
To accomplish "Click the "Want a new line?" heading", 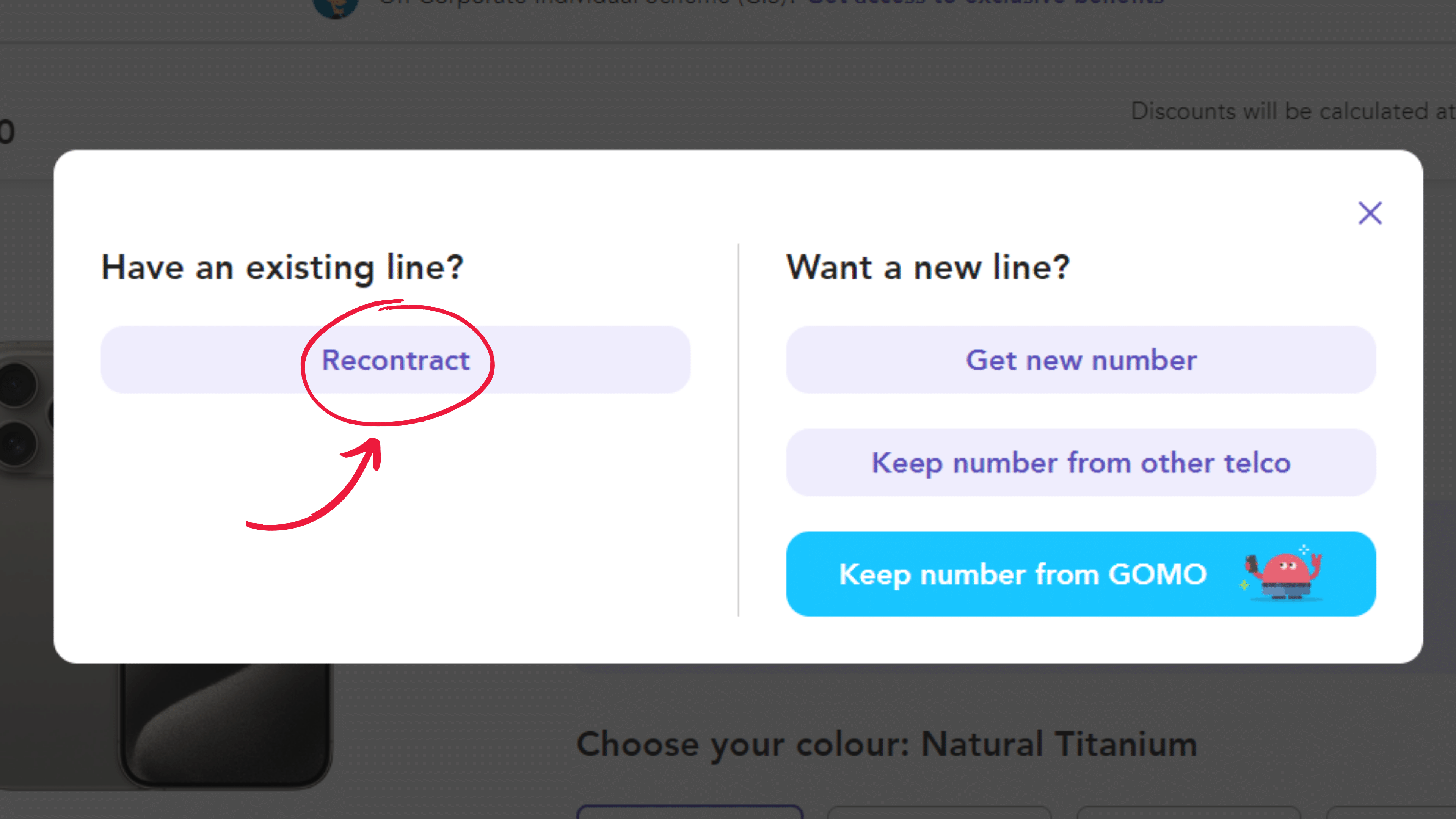I will (927, 267).
